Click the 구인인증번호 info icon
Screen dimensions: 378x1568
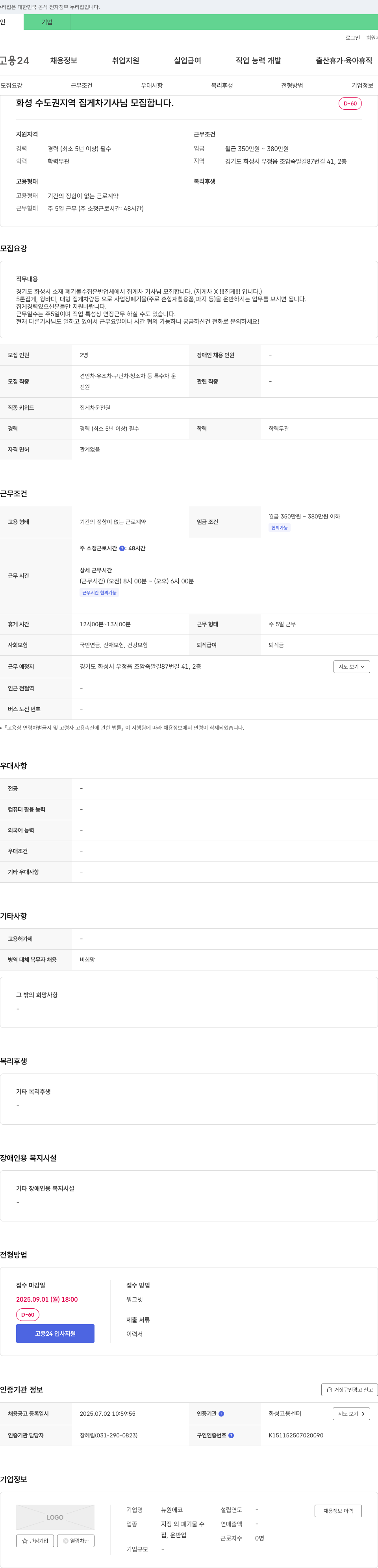[x=231, y=1435]
